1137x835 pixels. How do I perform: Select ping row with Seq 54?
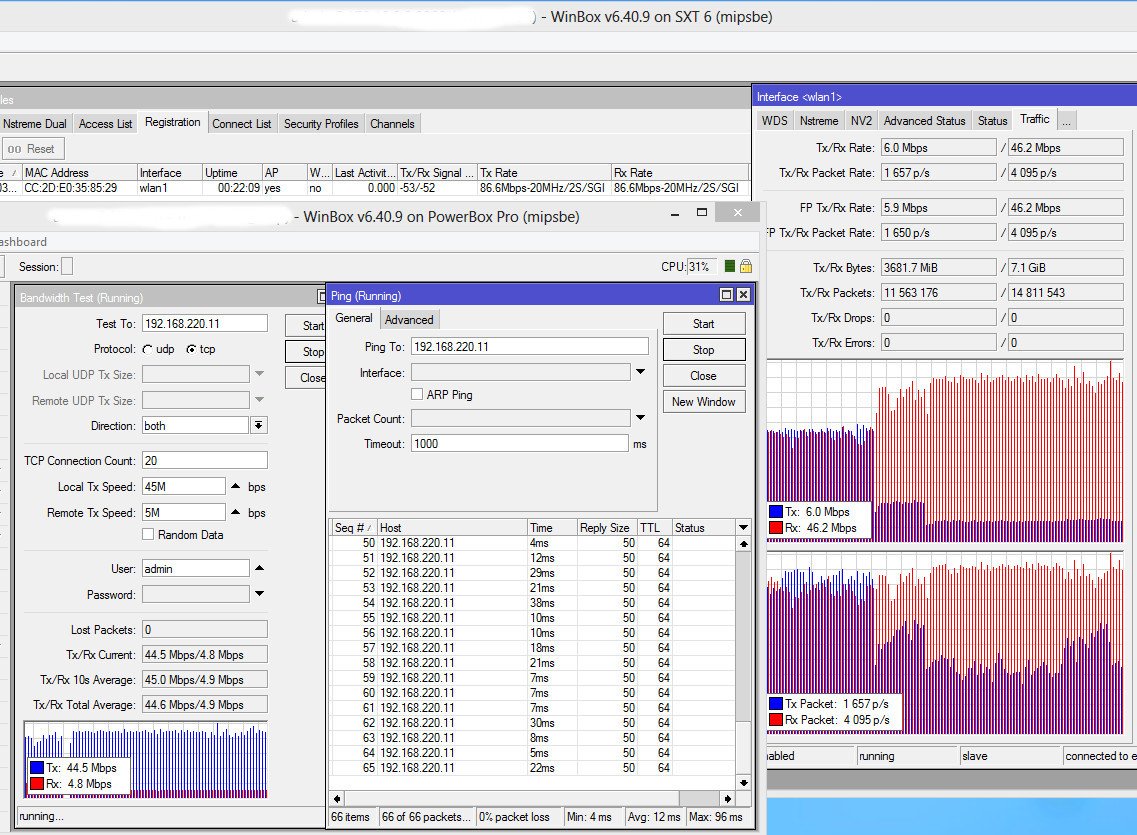(x=532, y=602)
